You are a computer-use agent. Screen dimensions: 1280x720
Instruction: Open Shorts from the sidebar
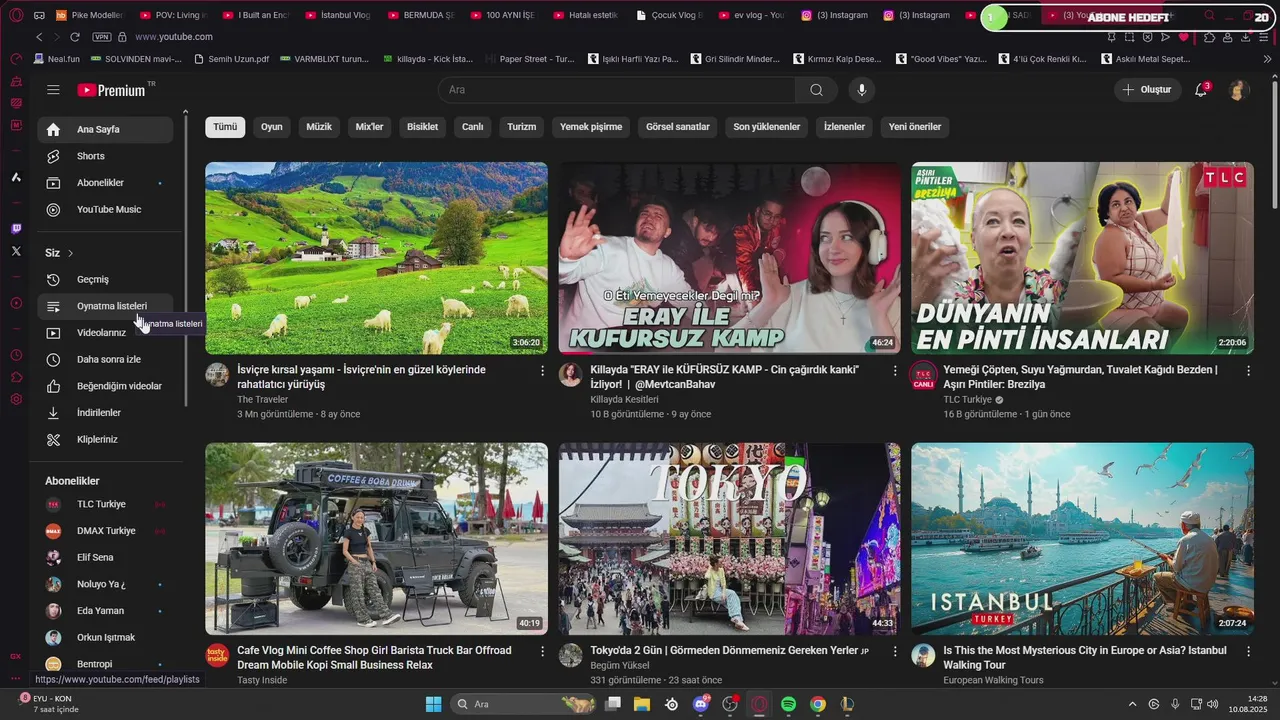tap(104, 156)
